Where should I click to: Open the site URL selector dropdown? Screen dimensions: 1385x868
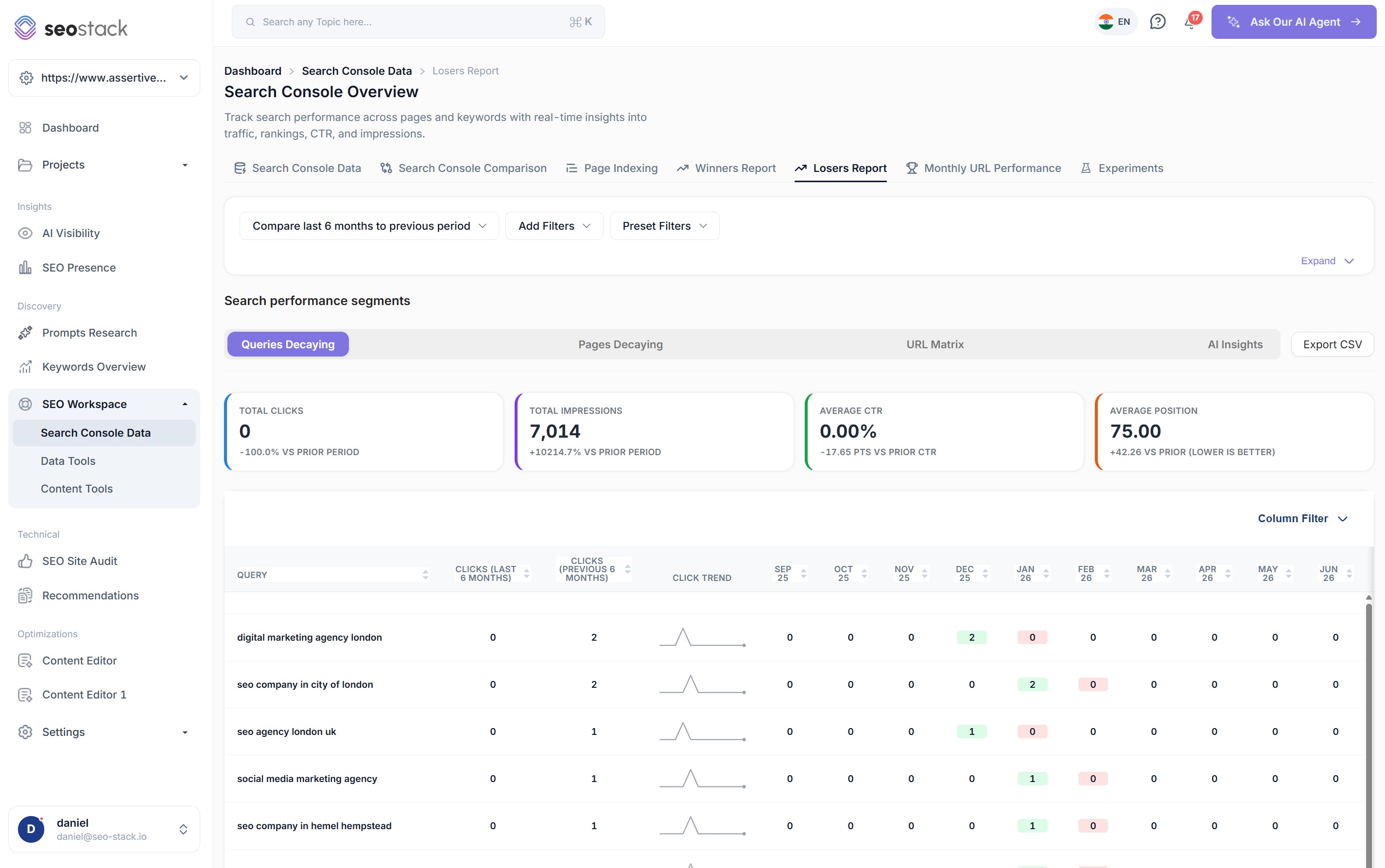[x=104, y=78]
